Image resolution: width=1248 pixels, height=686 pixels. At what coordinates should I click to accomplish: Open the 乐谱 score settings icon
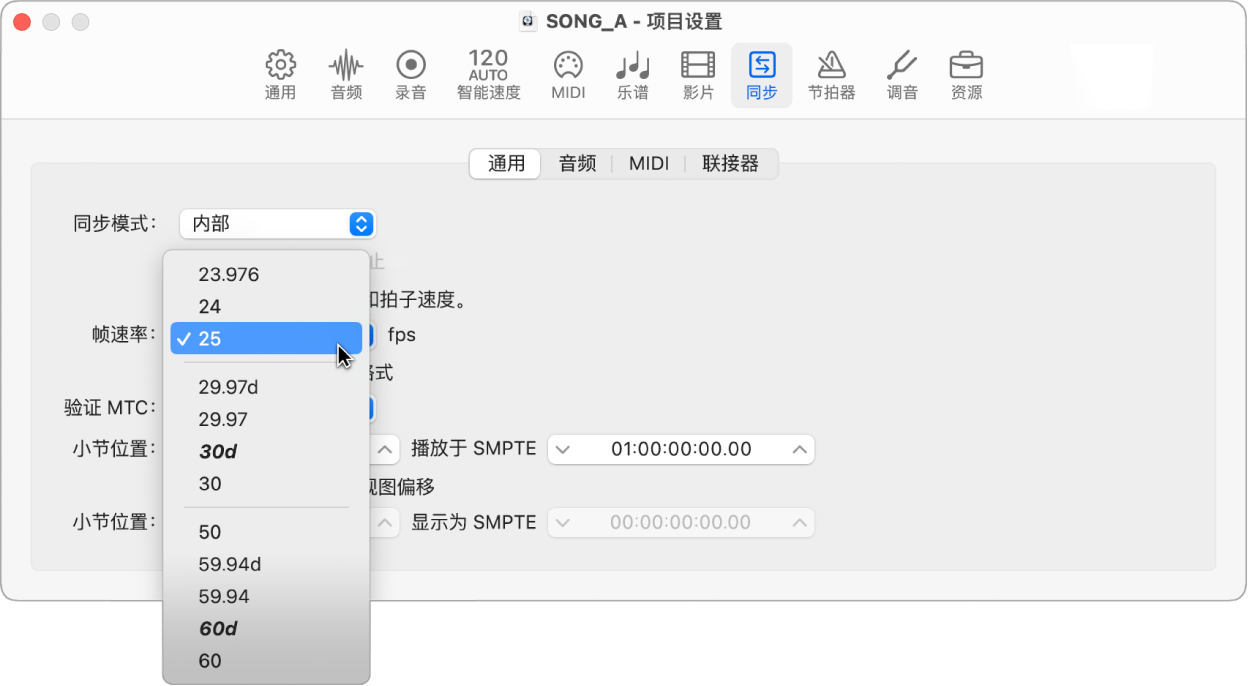(632, 74)
